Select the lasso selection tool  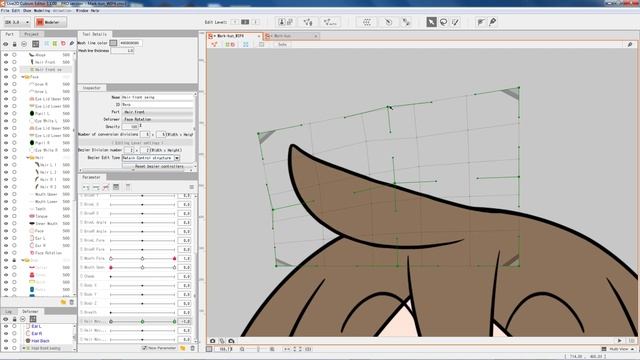443,22
